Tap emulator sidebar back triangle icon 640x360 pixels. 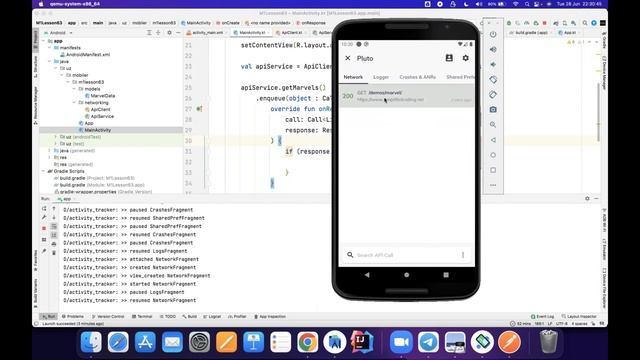pos(493,140)
